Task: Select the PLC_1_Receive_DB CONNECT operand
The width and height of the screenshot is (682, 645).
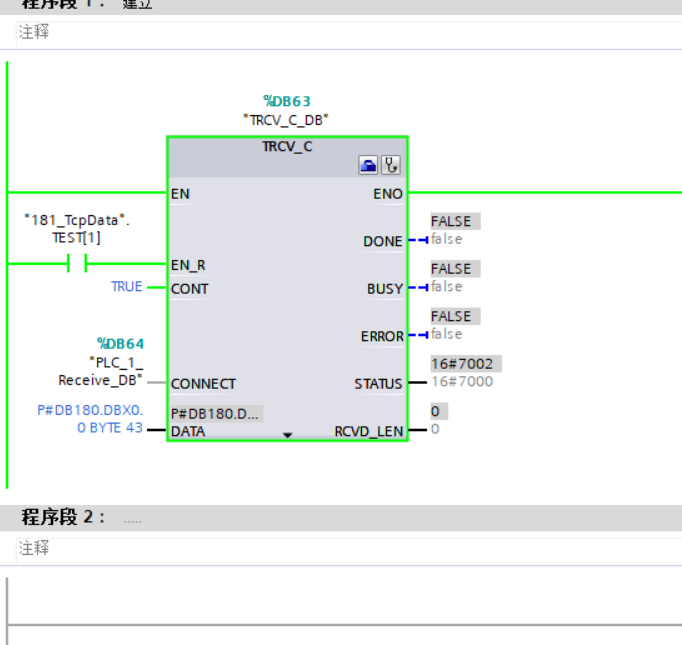Action: 100,371
